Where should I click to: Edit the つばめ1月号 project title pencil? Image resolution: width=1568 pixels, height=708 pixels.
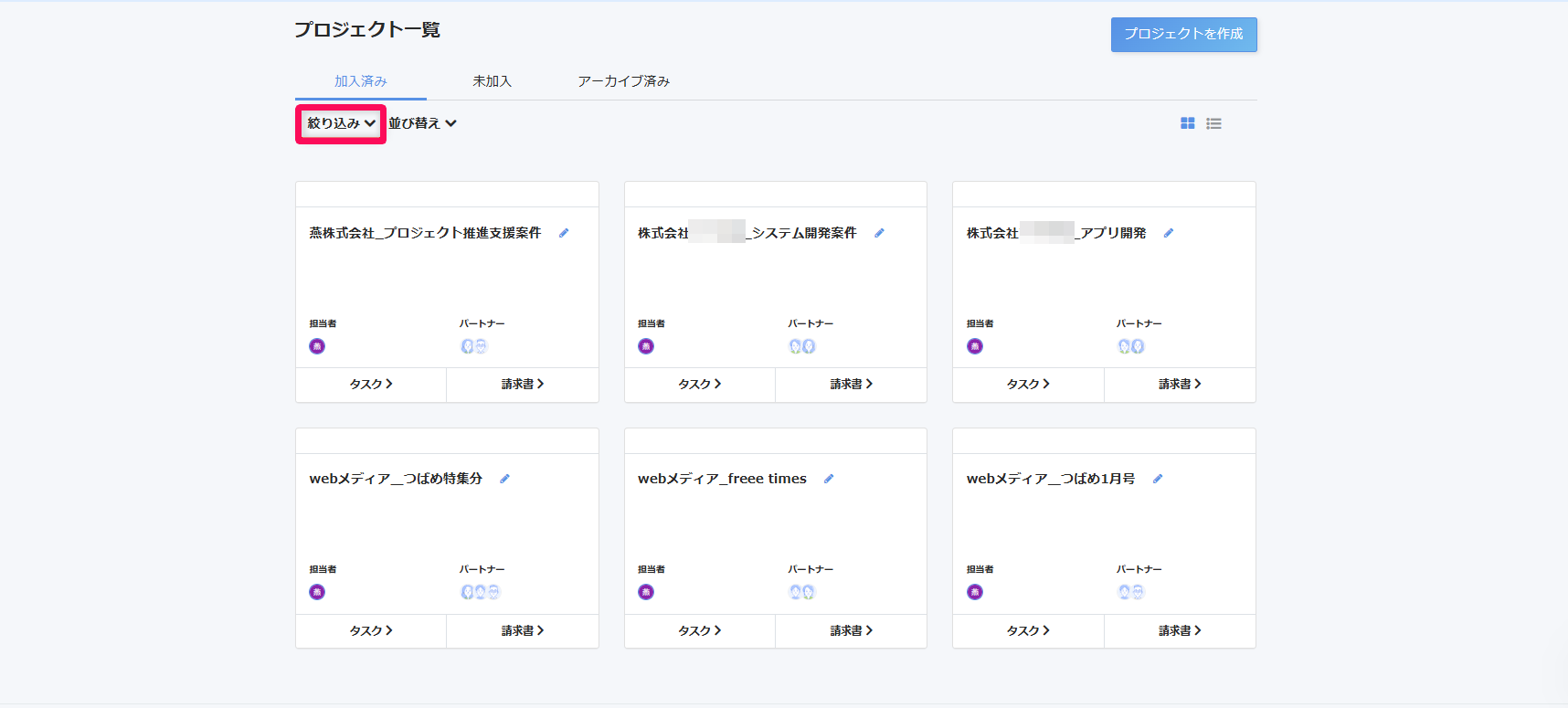click(1158, 479)
